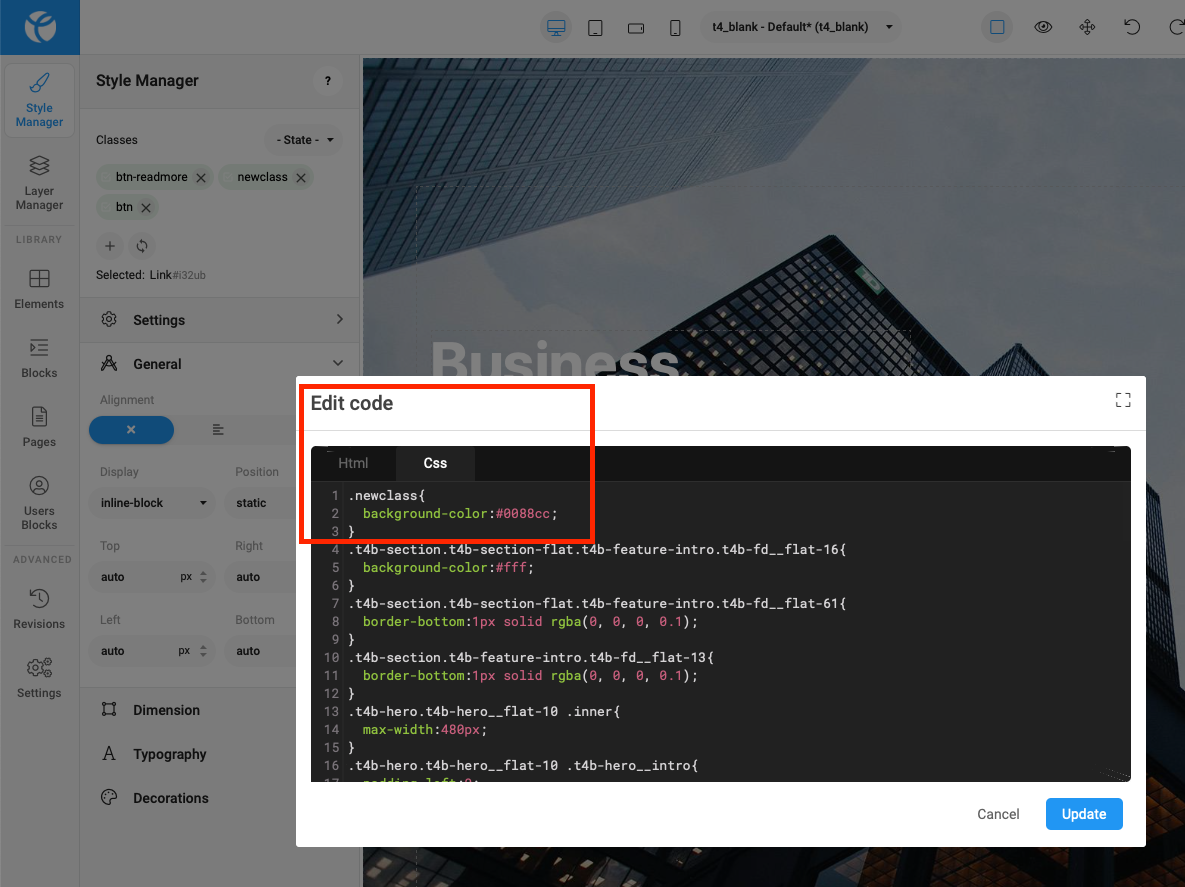Toggle the preview eye icon
1185x887 pixels.
pos(1043,27)
